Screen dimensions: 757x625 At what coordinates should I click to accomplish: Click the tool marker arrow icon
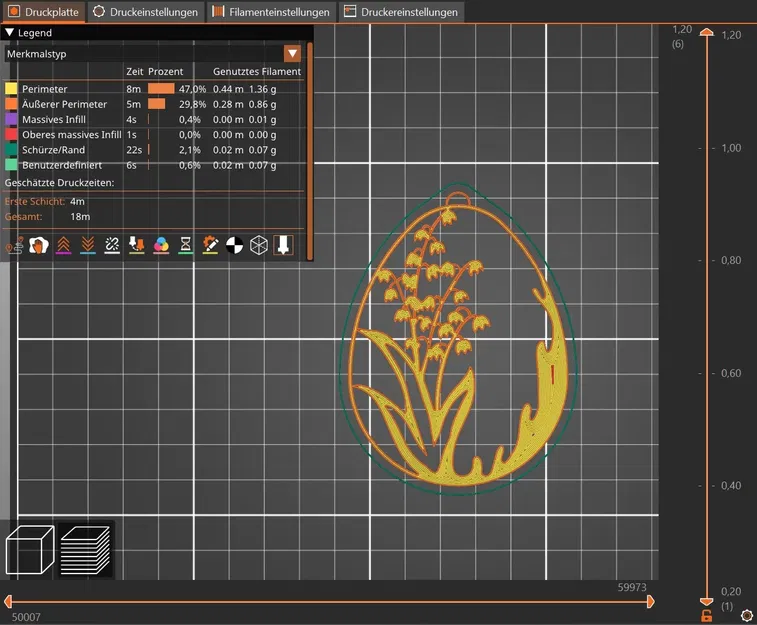point(283,245)
